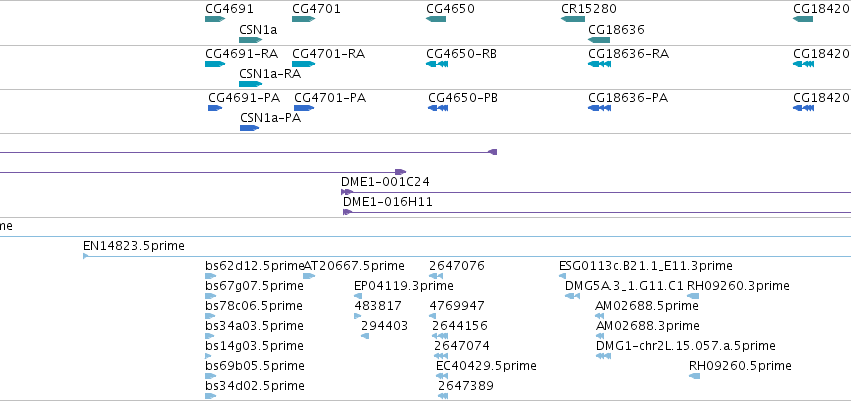Pick the CSN1a-PA protein feature

click(250, 128)
